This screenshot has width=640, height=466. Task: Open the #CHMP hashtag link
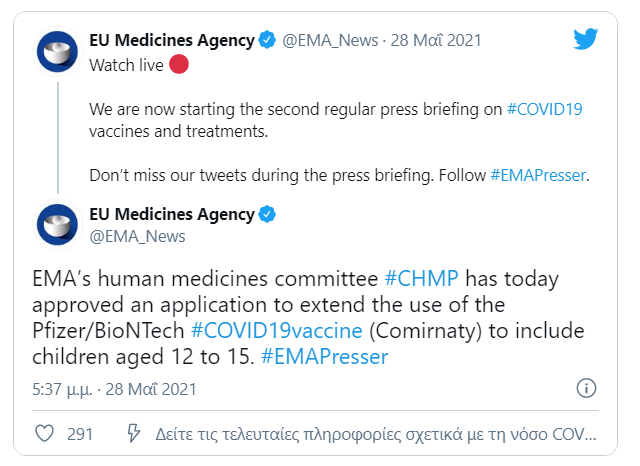tap(421, 279)
